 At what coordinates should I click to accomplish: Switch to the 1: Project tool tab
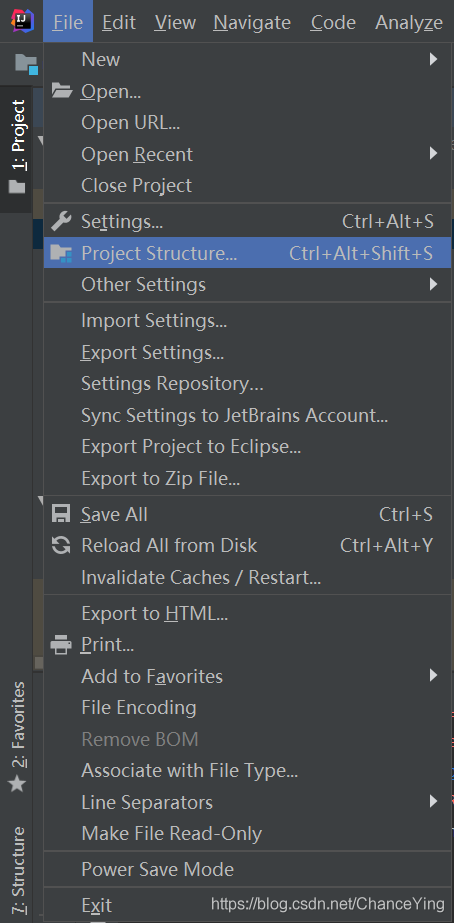[16, 149]
